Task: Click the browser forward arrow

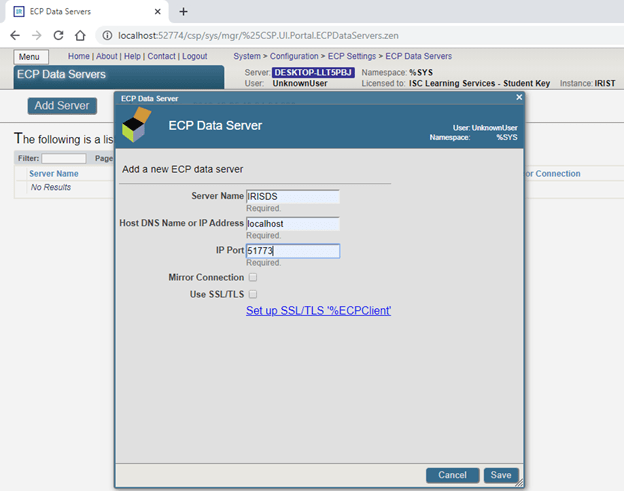Action: 37,35
